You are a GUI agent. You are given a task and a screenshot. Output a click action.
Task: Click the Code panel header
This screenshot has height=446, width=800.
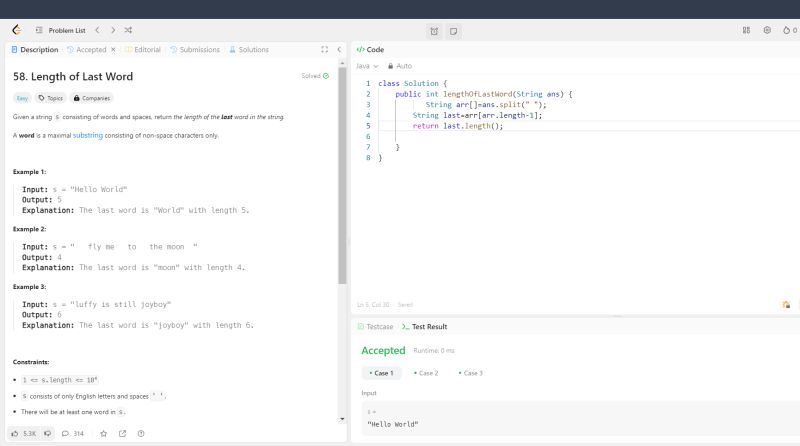pos(370,49)
